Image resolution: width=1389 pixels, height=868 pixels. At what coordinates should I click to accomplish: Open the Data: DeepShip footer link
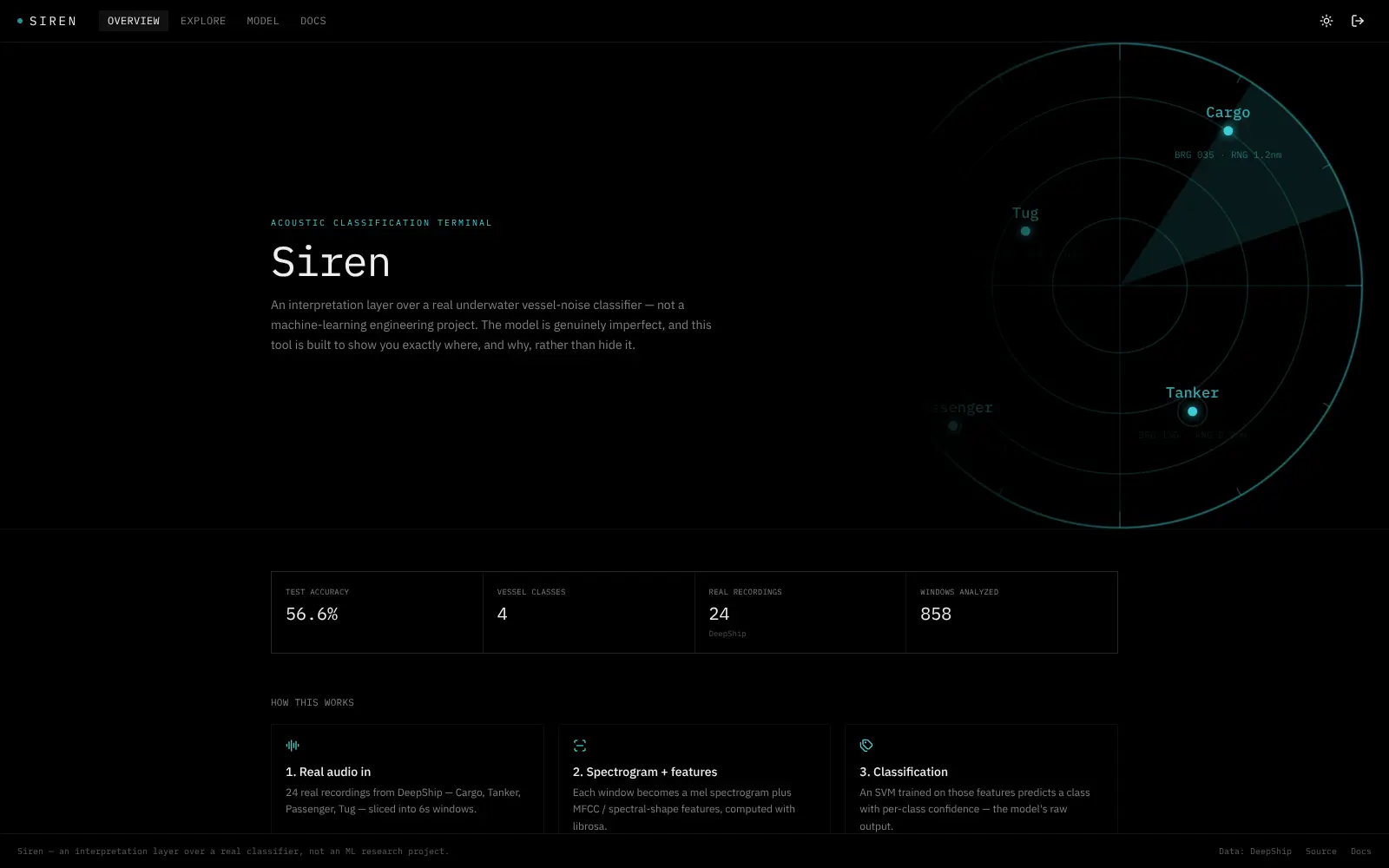[x=1255, y=852]
